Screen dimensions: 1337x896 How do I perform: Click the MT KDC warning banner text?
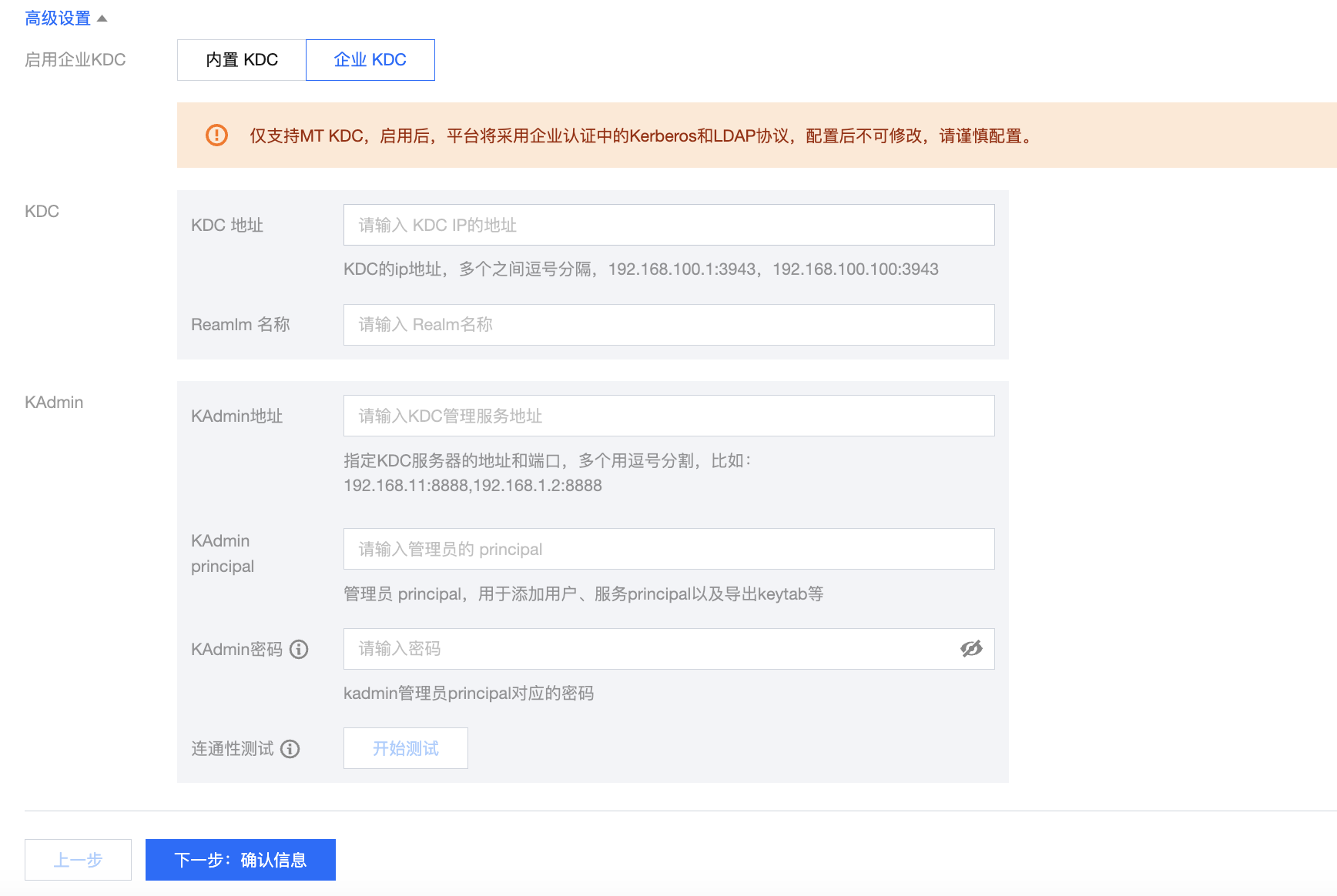[642, 136]
